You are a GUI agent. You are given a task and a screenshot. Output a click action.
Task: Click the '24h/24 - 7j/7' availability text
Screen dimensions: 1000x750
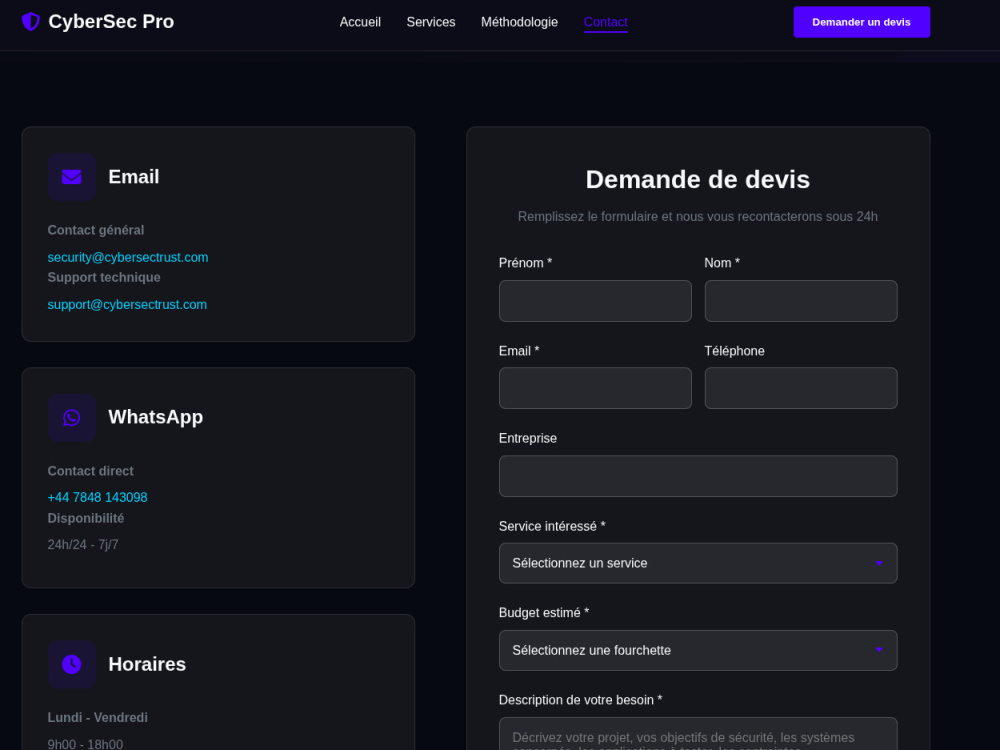83,545
